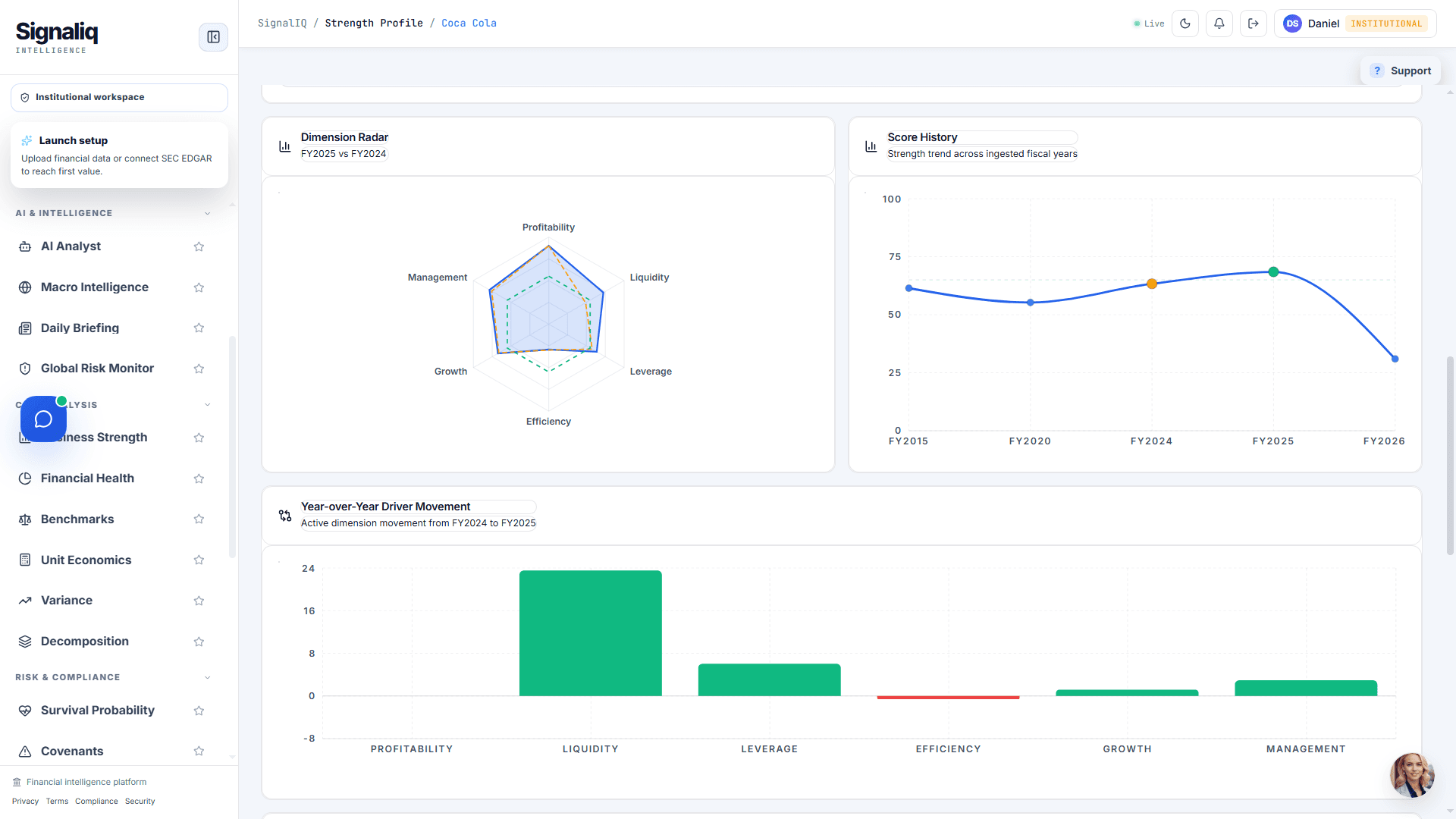Open assistant avatar photo bottom corner
This screenshot has height=819, width=1456.
pyautogui.click(x=1411, y=774)
